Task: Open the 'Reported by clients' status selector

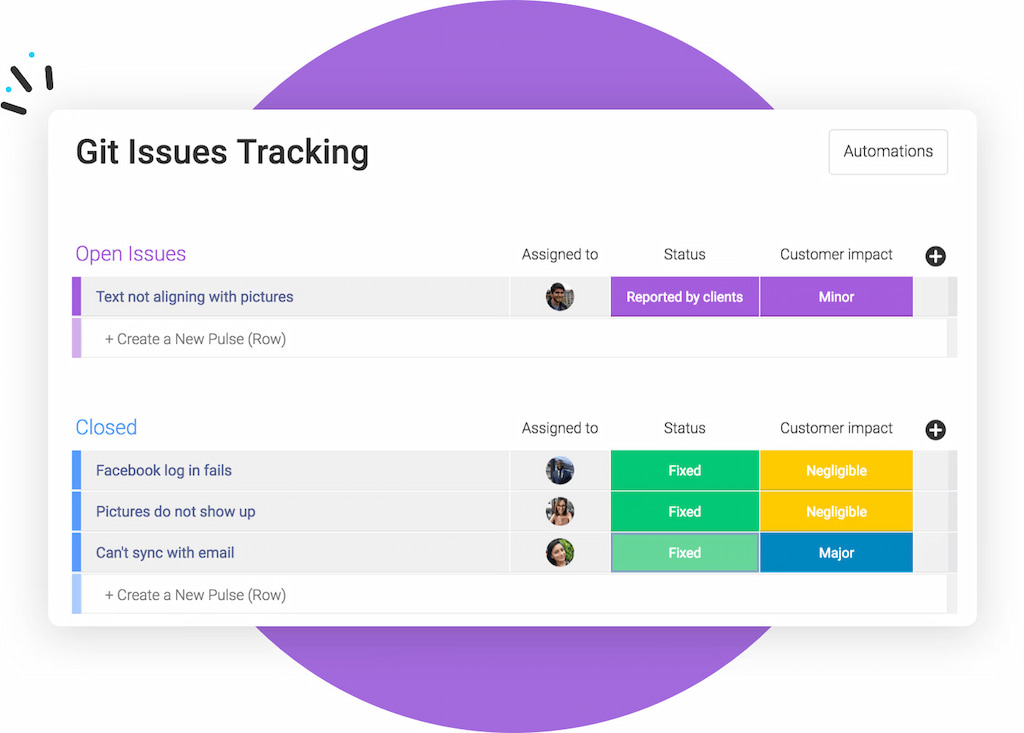Action: [684, 296]
